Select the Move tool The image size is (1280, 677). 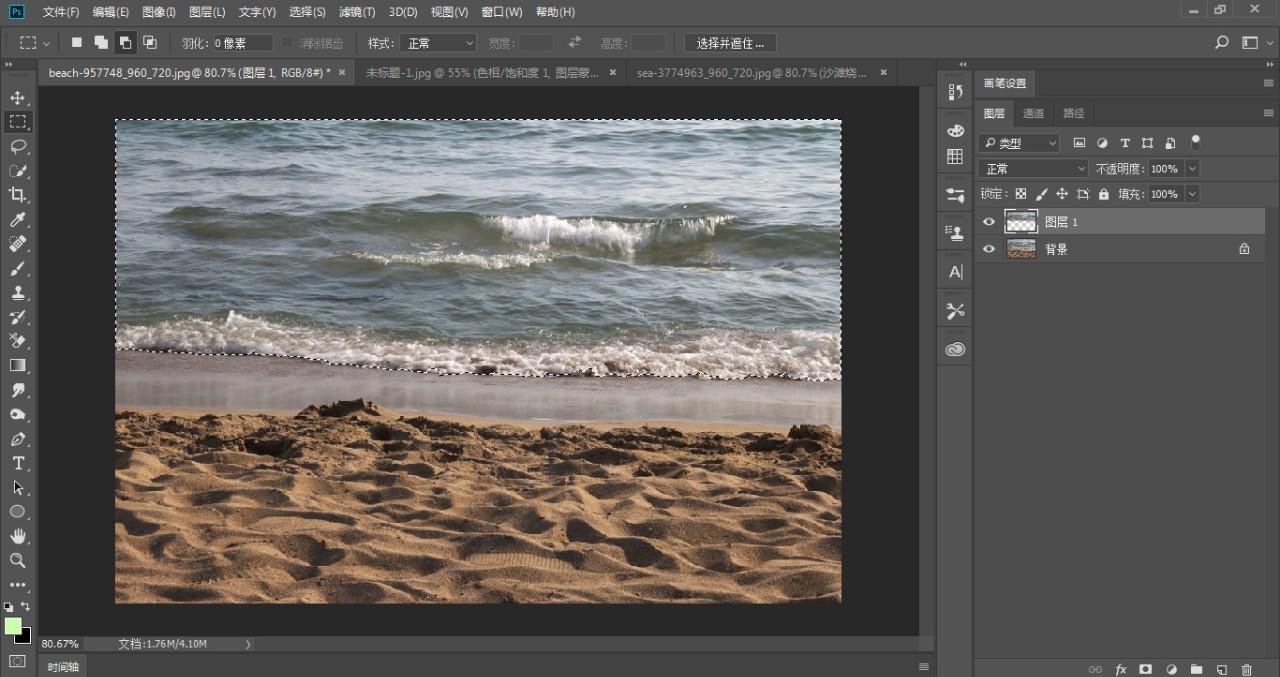pyautogui.click(x=18, y=98)
